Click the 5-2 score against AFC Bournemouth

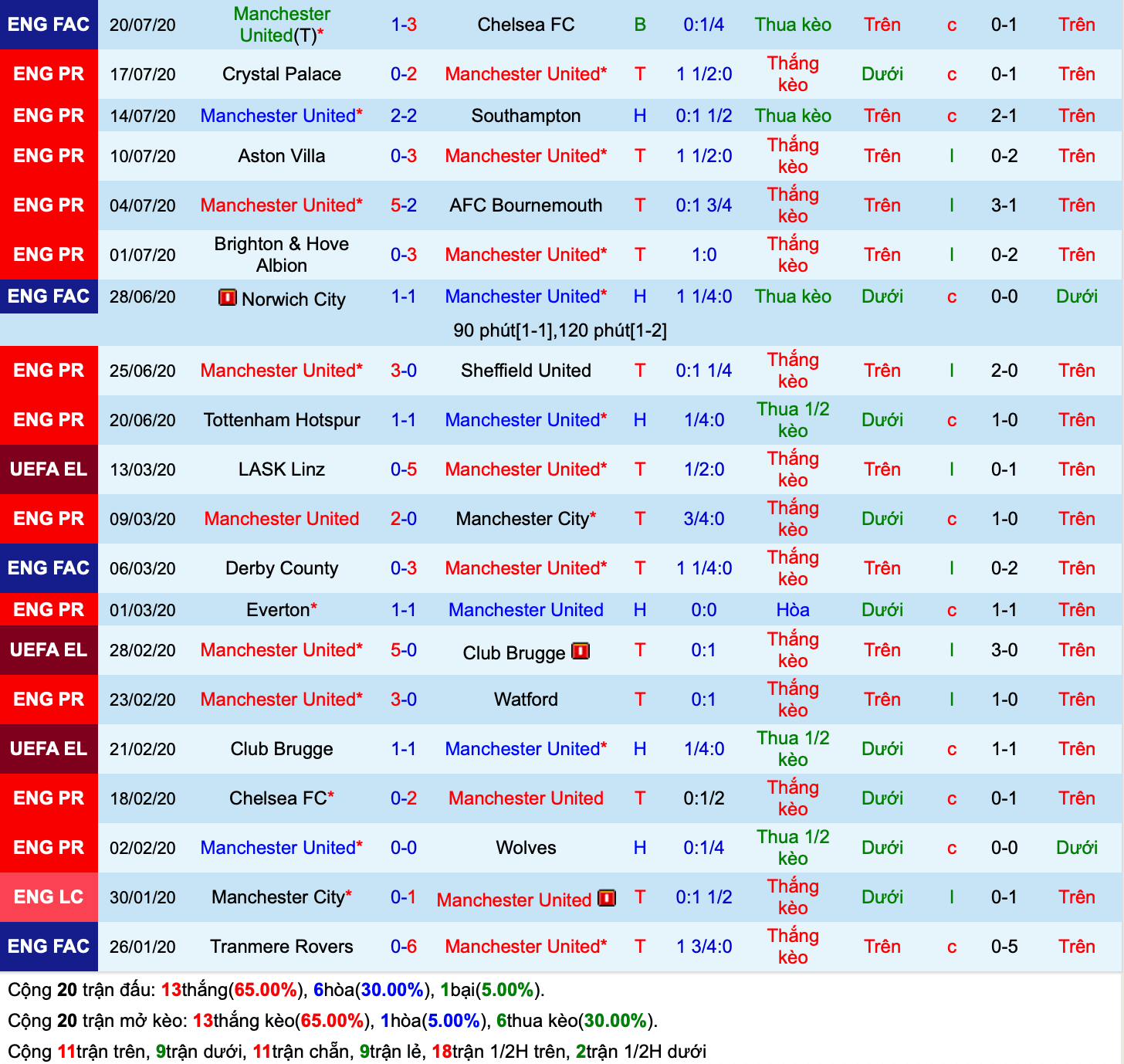point(404,205)
